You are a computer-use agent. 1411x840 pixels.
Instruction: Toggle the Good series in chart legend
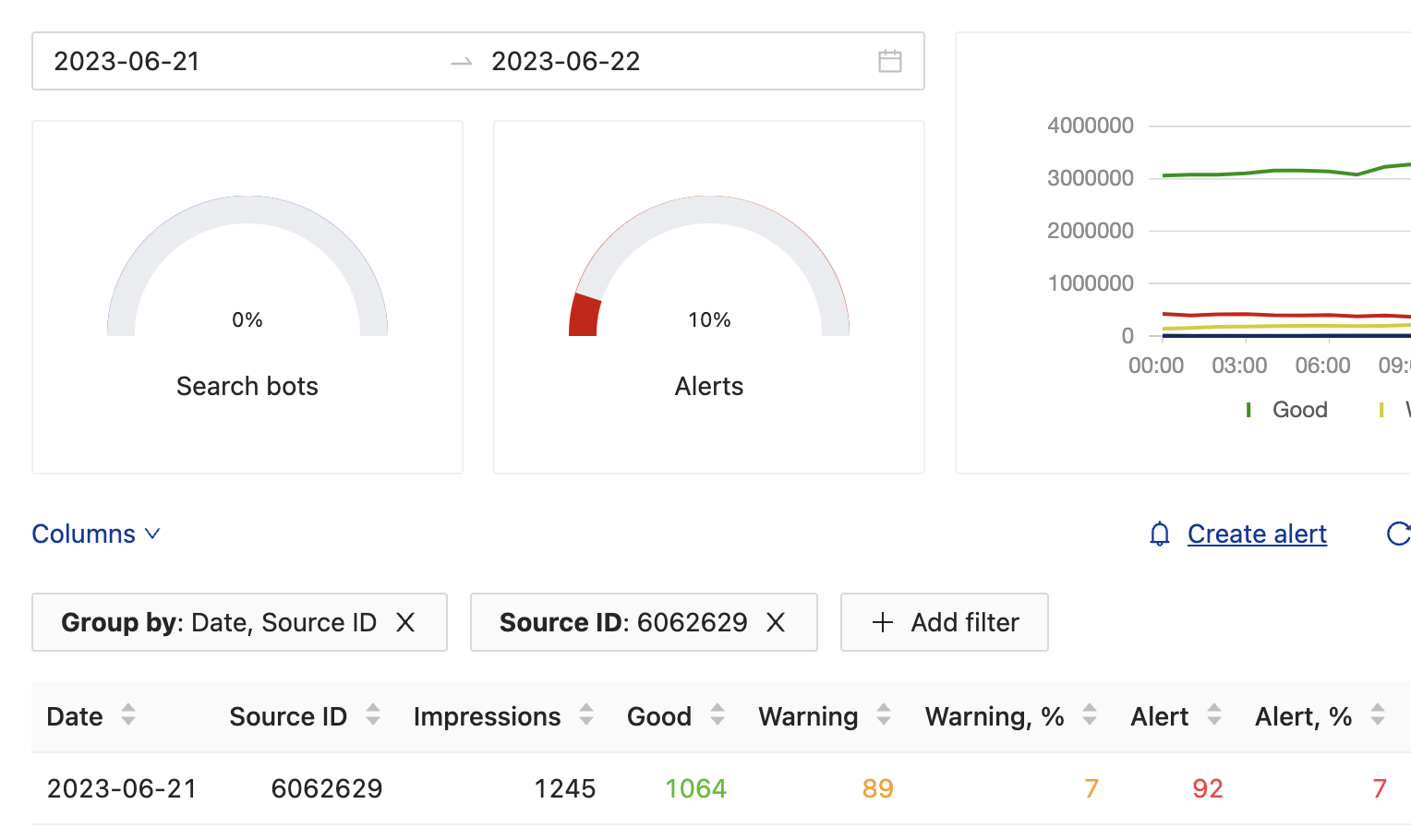(1287, 410)
